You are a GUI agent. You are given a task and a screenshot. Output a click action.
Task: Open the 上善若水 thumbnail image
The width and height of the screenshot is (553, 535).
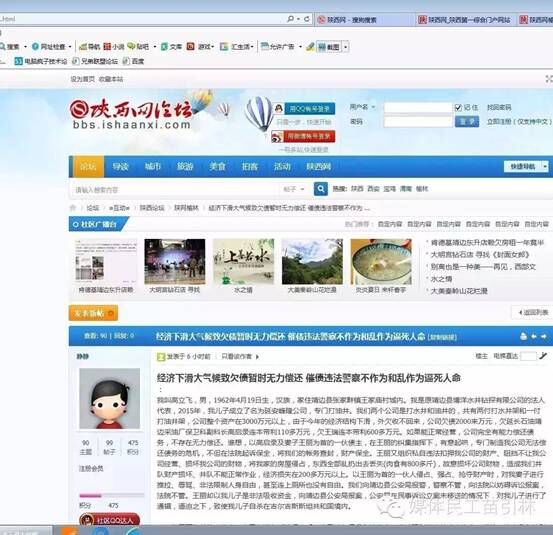(x=243, y=261)
